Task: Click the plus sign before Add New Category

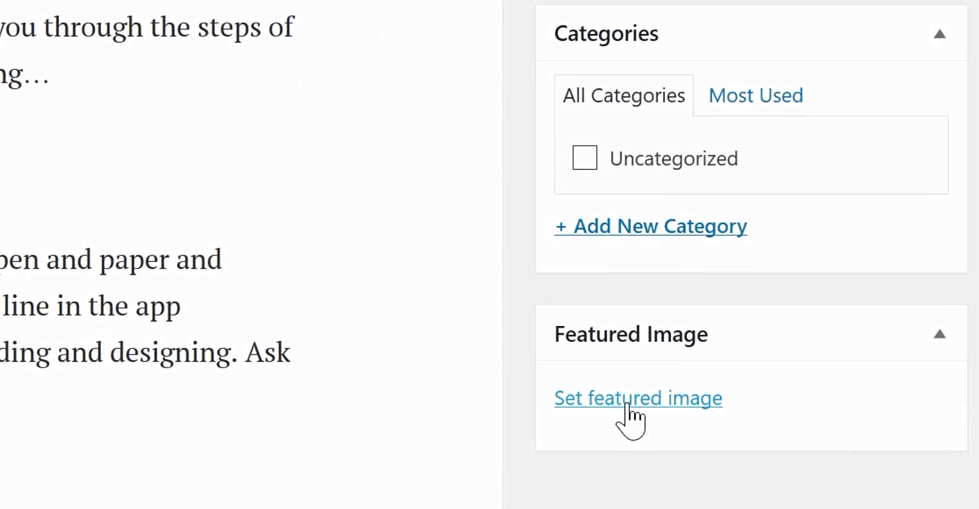Action: point(561,227)
